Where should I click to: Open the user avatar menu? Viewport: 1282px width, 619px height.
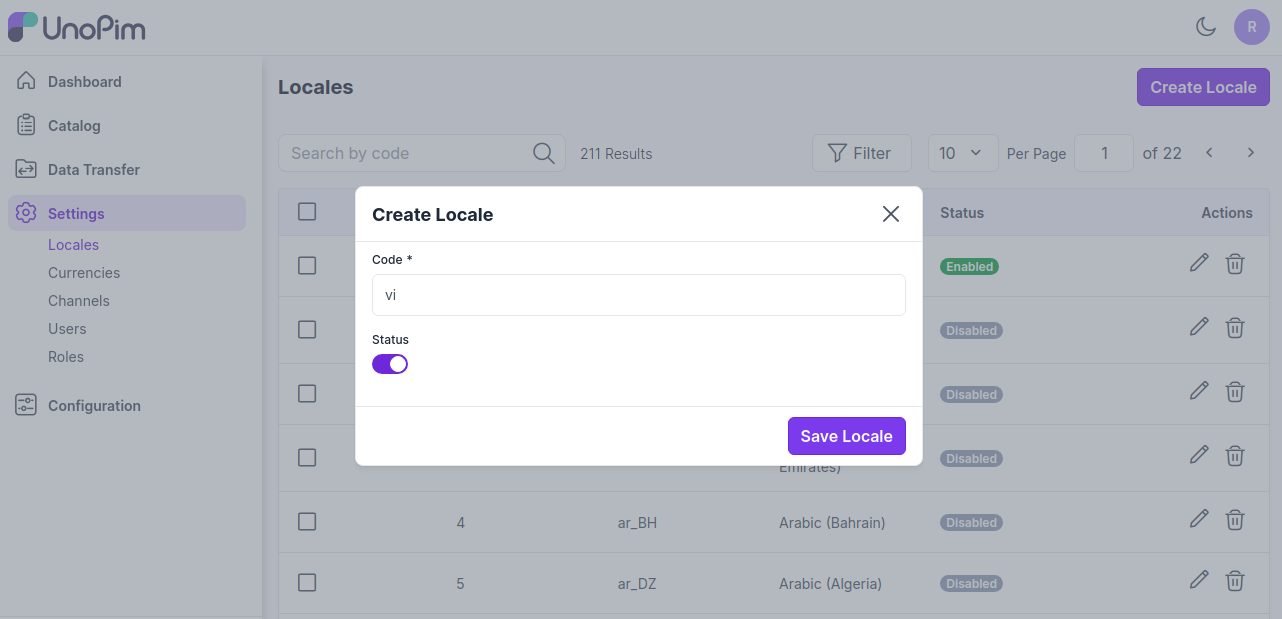point(1251,27)
